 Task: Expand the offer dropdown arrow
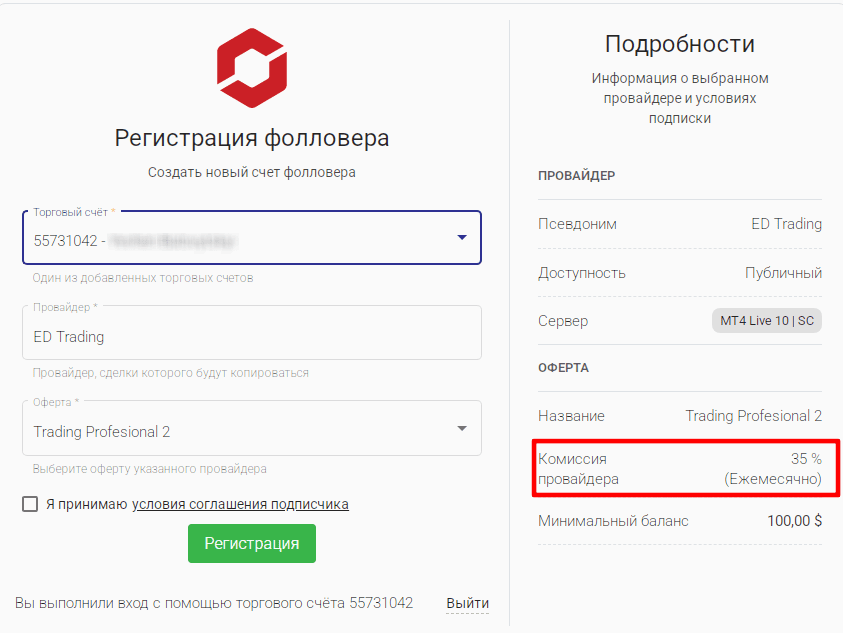(x=462, y=429)
